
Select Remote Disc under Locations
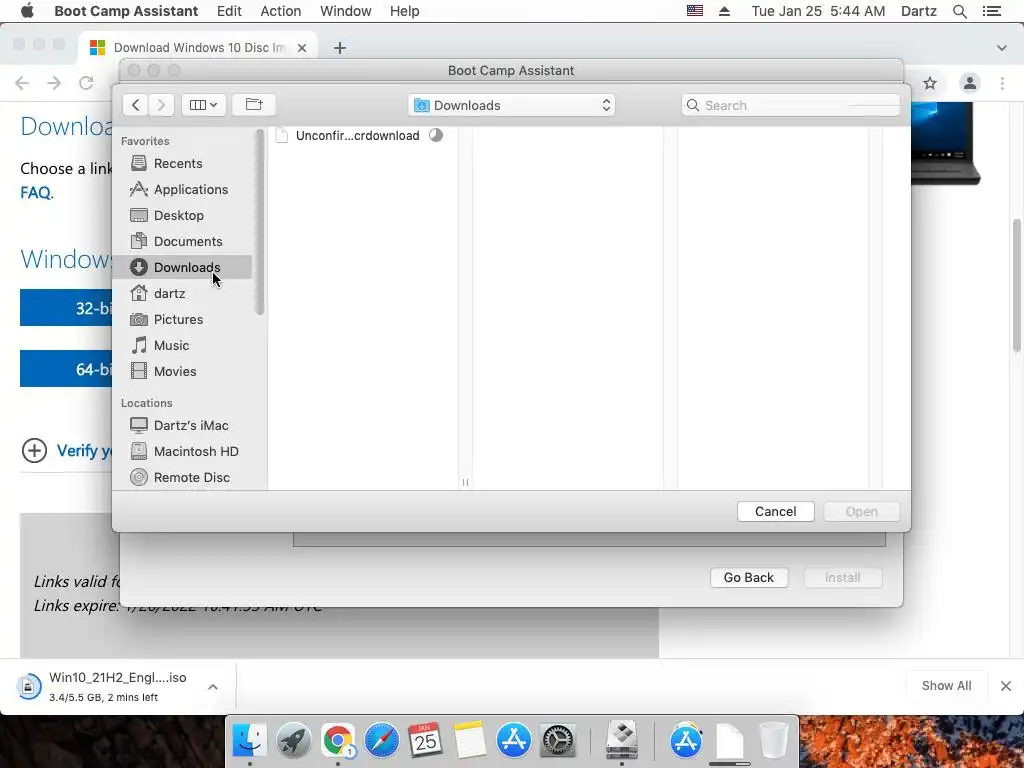pyautogui.click(x=182, y=477)
